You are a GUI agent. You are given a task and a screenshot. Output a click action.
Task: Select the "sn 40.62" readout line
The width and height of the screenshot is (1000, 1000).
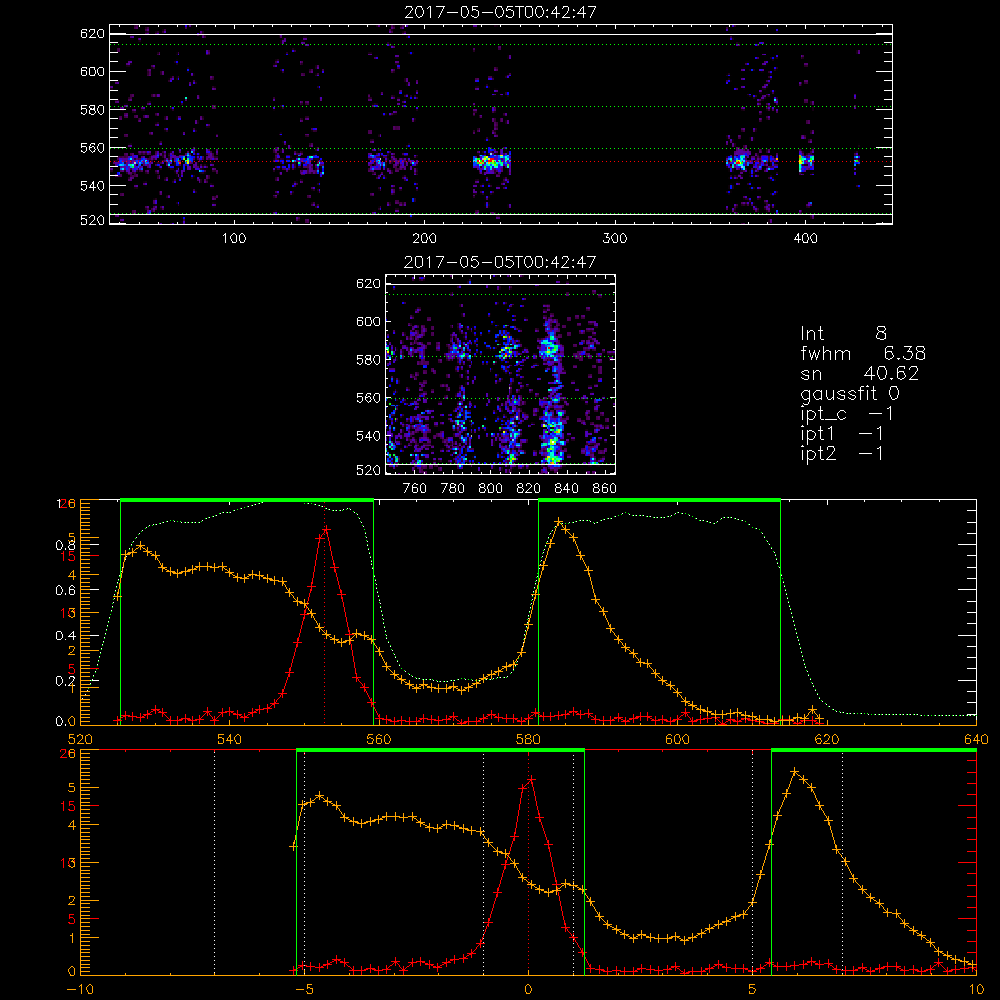[x=860, y=374]
